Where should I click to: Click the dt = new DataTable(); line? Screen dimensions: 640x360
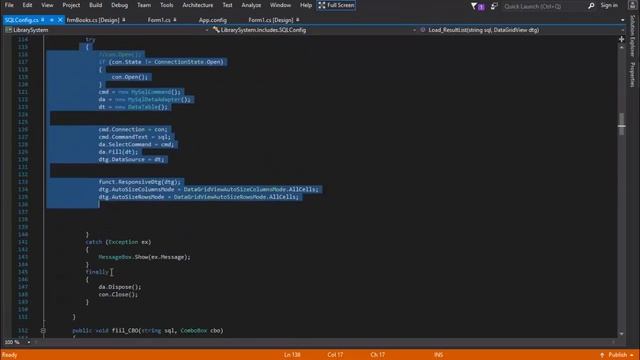[x=133, y=107]
